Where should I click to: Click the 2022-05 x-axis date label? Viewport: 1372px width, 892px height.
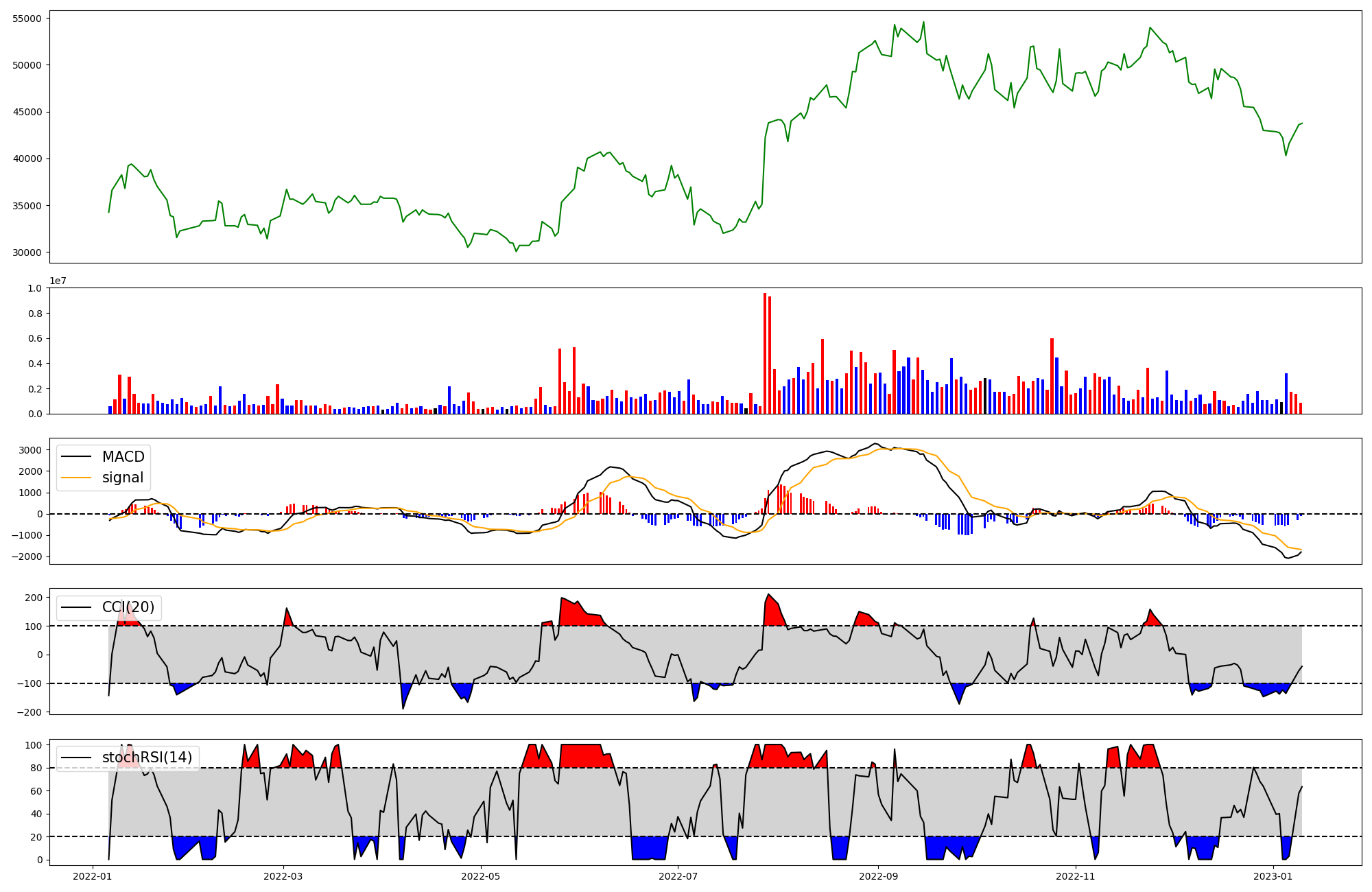pos(480,876)
